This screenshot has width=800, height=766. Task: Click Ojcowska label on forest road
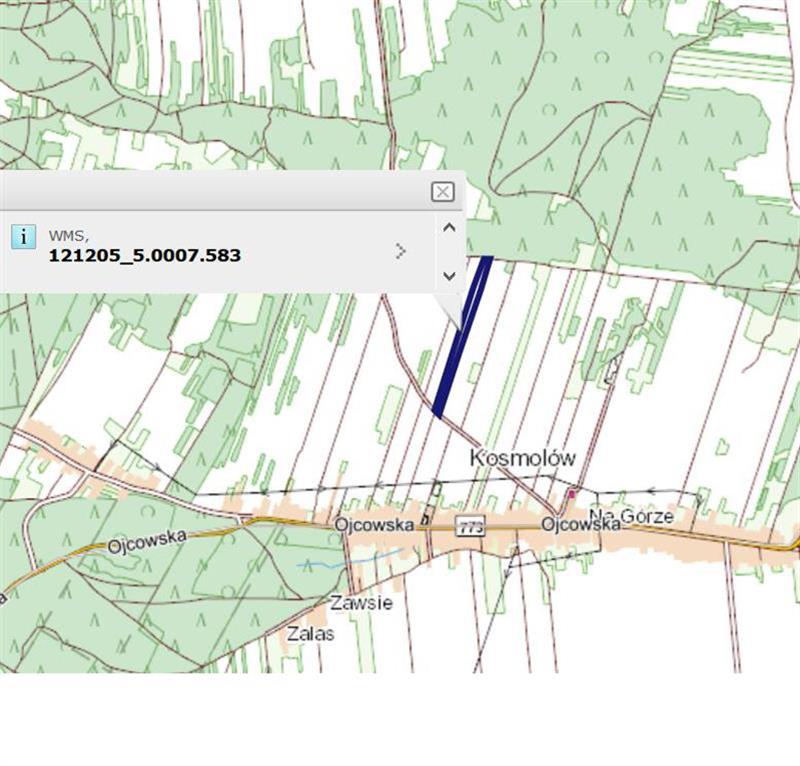click(x=146, y=541)
